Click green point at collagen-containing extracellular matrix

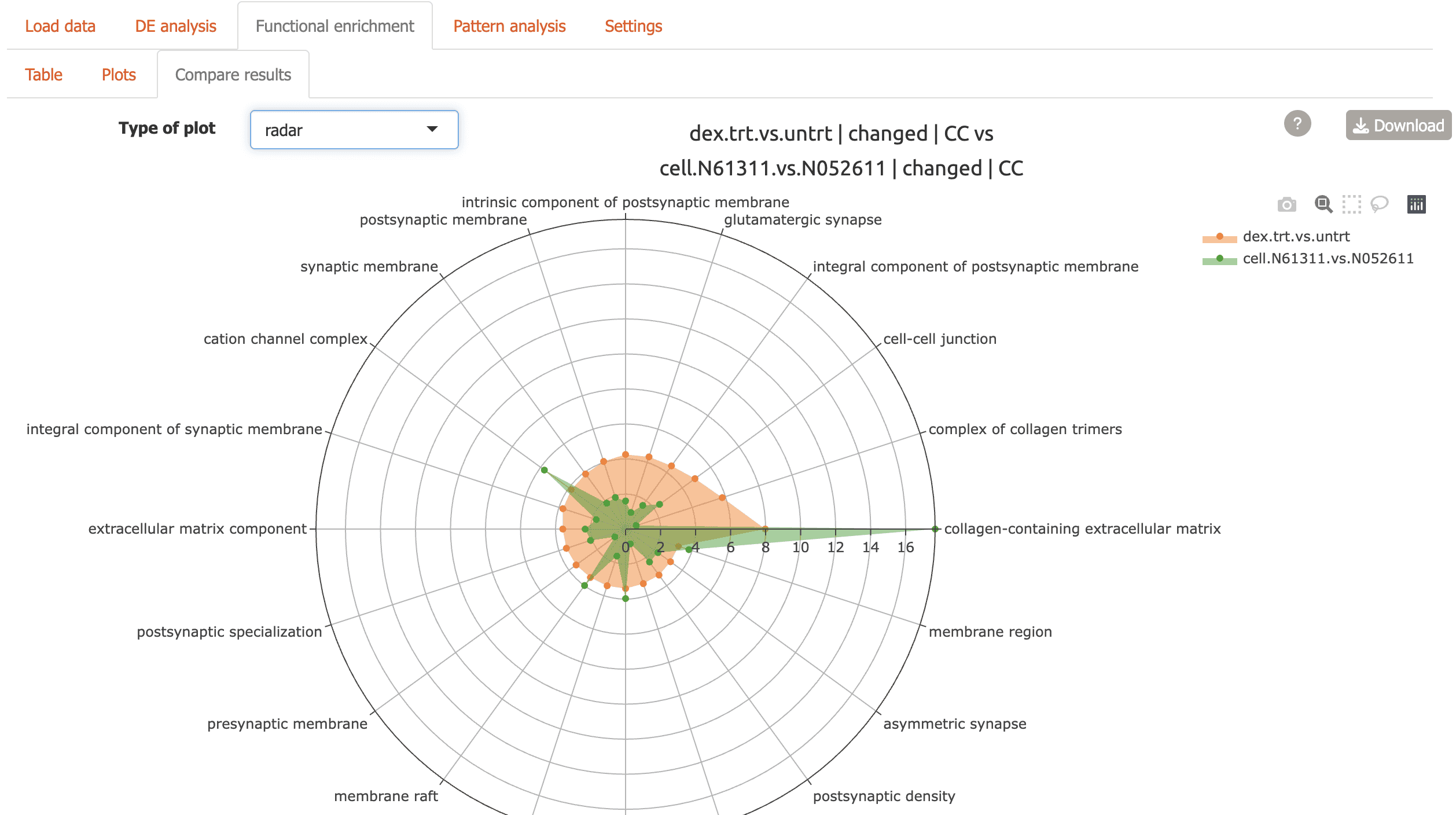coord(935,528)
